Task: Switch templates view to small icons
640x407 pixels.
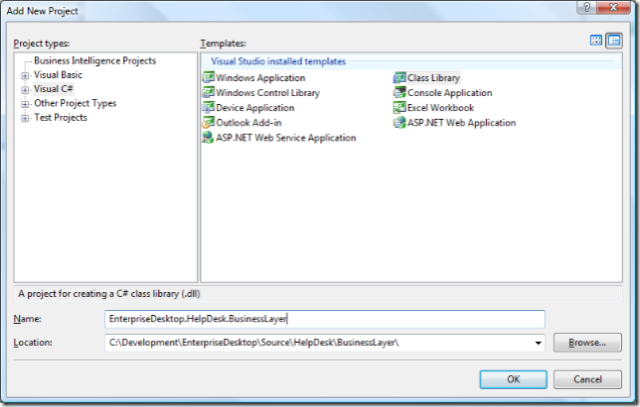Action: 614,40
